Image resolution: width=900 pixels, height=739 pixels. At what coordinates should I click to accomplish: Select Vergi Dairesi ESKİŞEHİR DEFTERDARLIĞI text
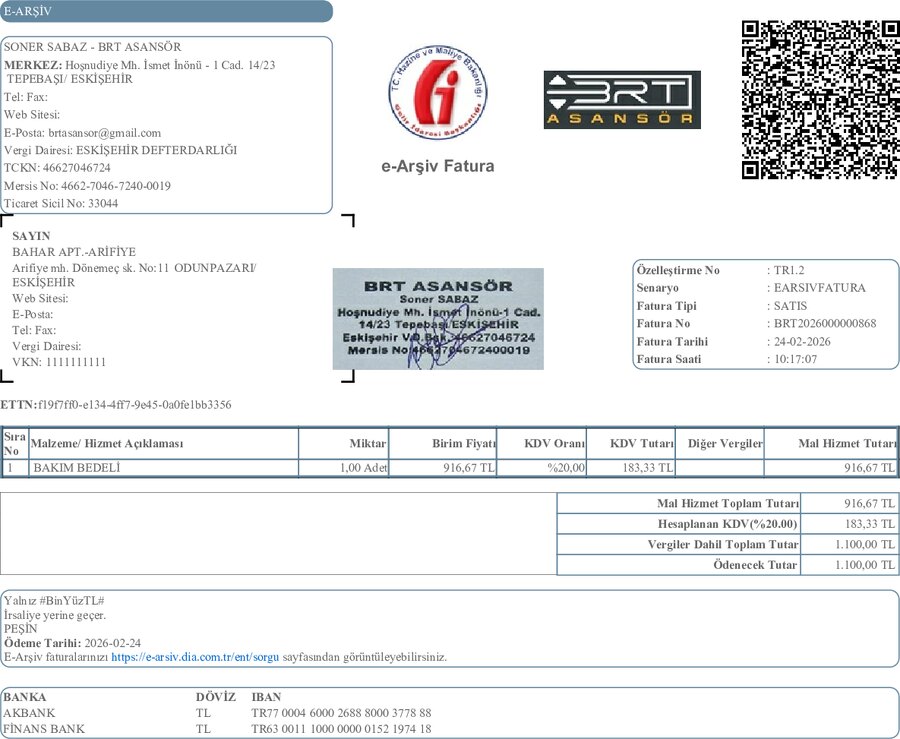coord(121,150)
